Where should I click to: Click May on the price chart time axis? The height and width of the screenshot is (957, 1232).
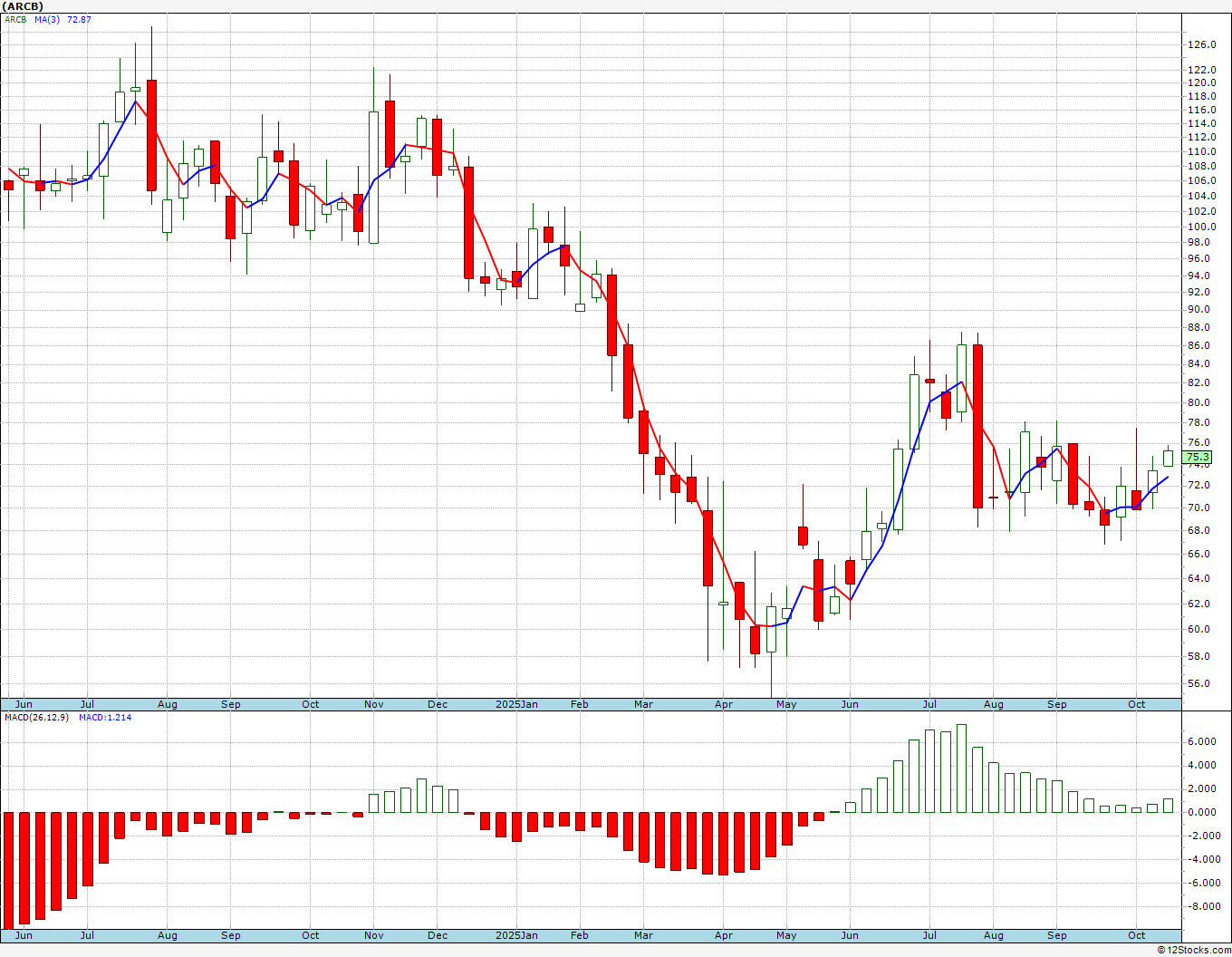coord(786,704)
